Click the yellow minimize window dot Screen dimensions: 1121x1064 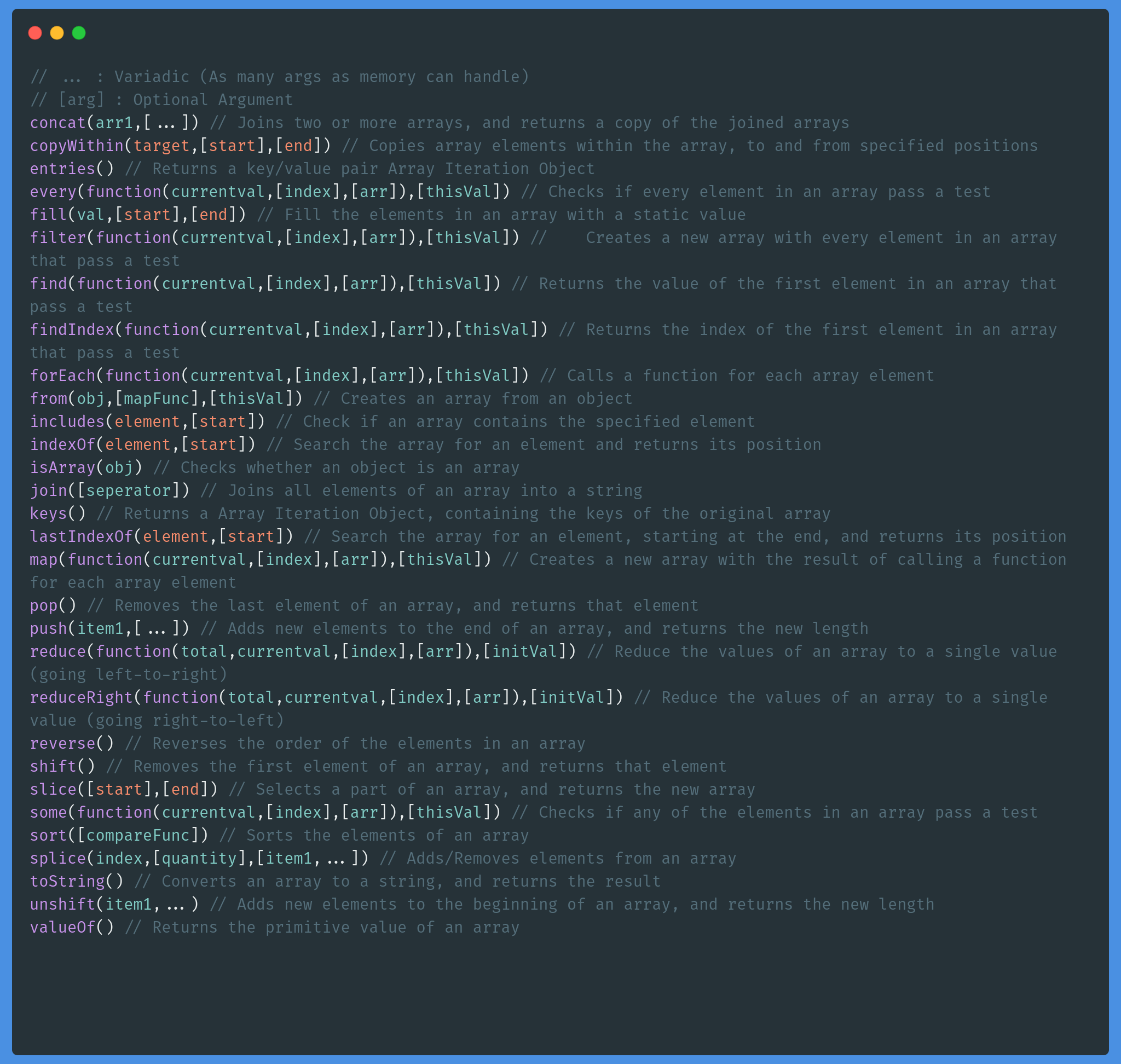click(x=57, y=33)
